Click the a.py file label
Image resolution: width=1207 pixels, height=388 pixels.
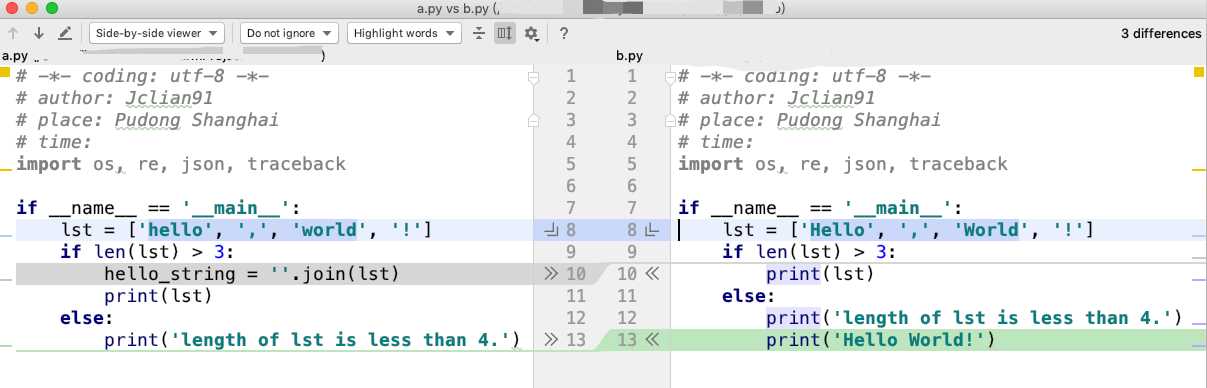[15, 56]
